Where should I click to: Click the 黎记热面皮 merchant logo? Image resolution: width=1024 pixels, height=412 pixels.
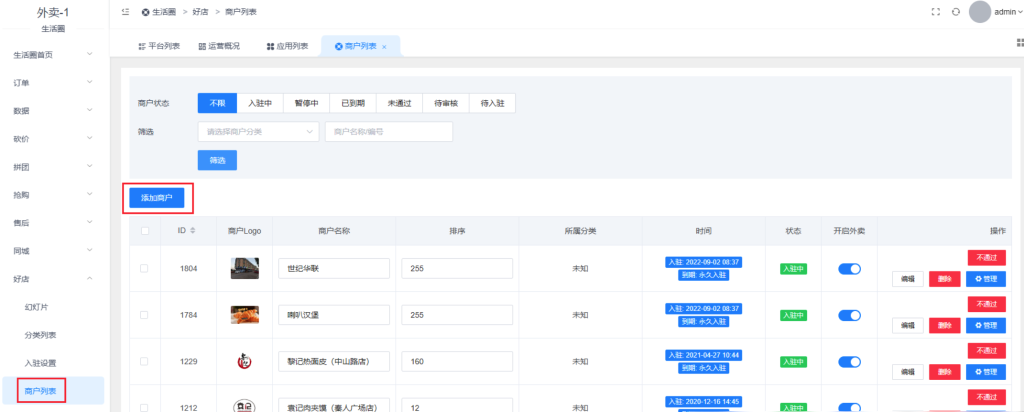click(244, 362)
